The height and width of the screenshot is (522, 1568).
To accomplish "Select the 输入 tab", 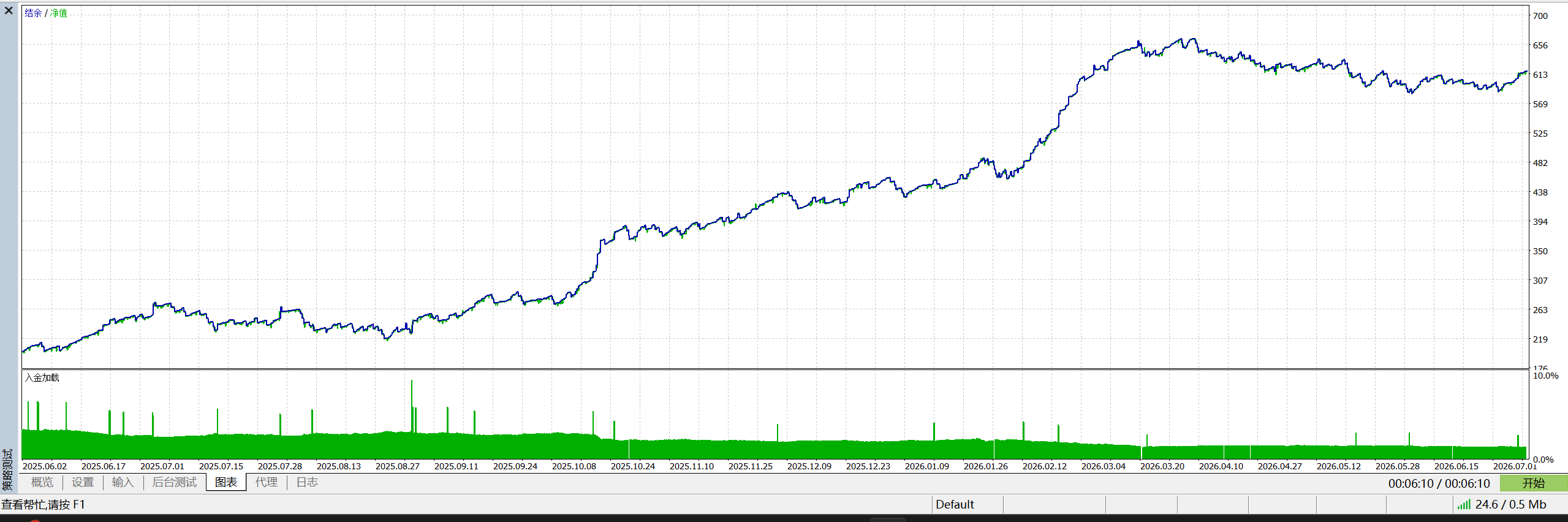I will coord(123,482).
